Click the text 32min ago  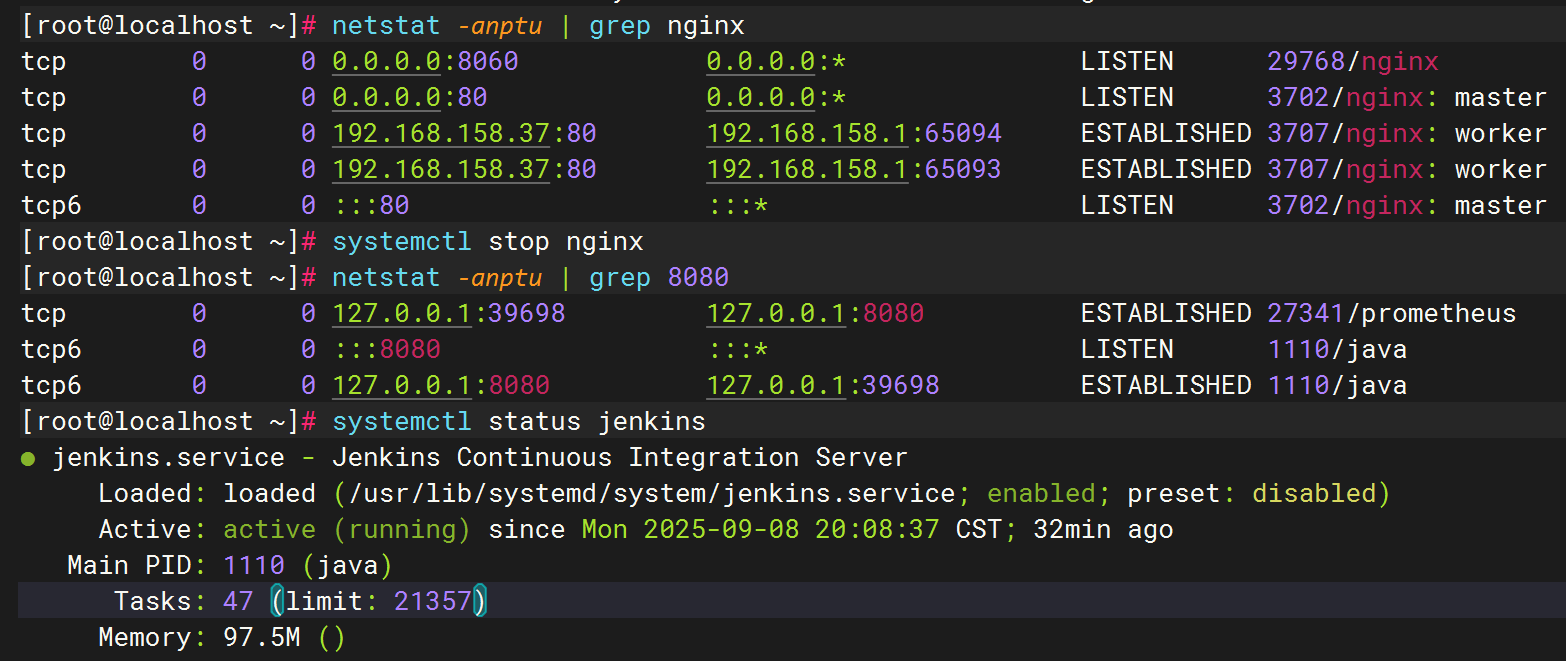(x=1103, y=530)
